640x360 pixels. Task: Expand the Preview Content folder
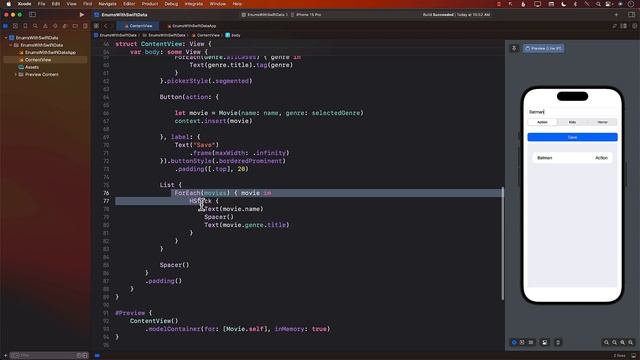click(x=16, y=75)
